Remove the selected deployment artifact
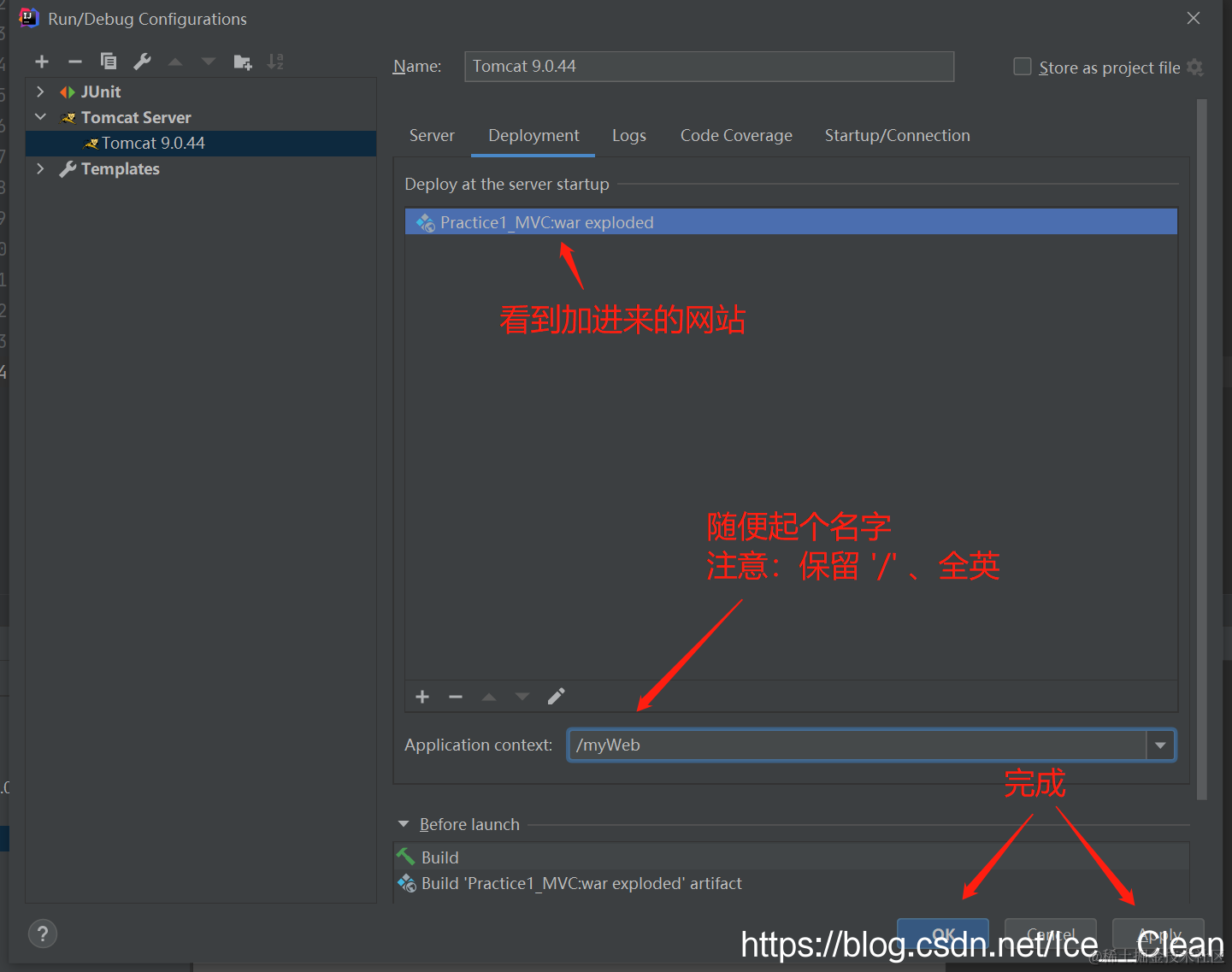The width and height of the screenshot is (1232, 972). [455, 696]
